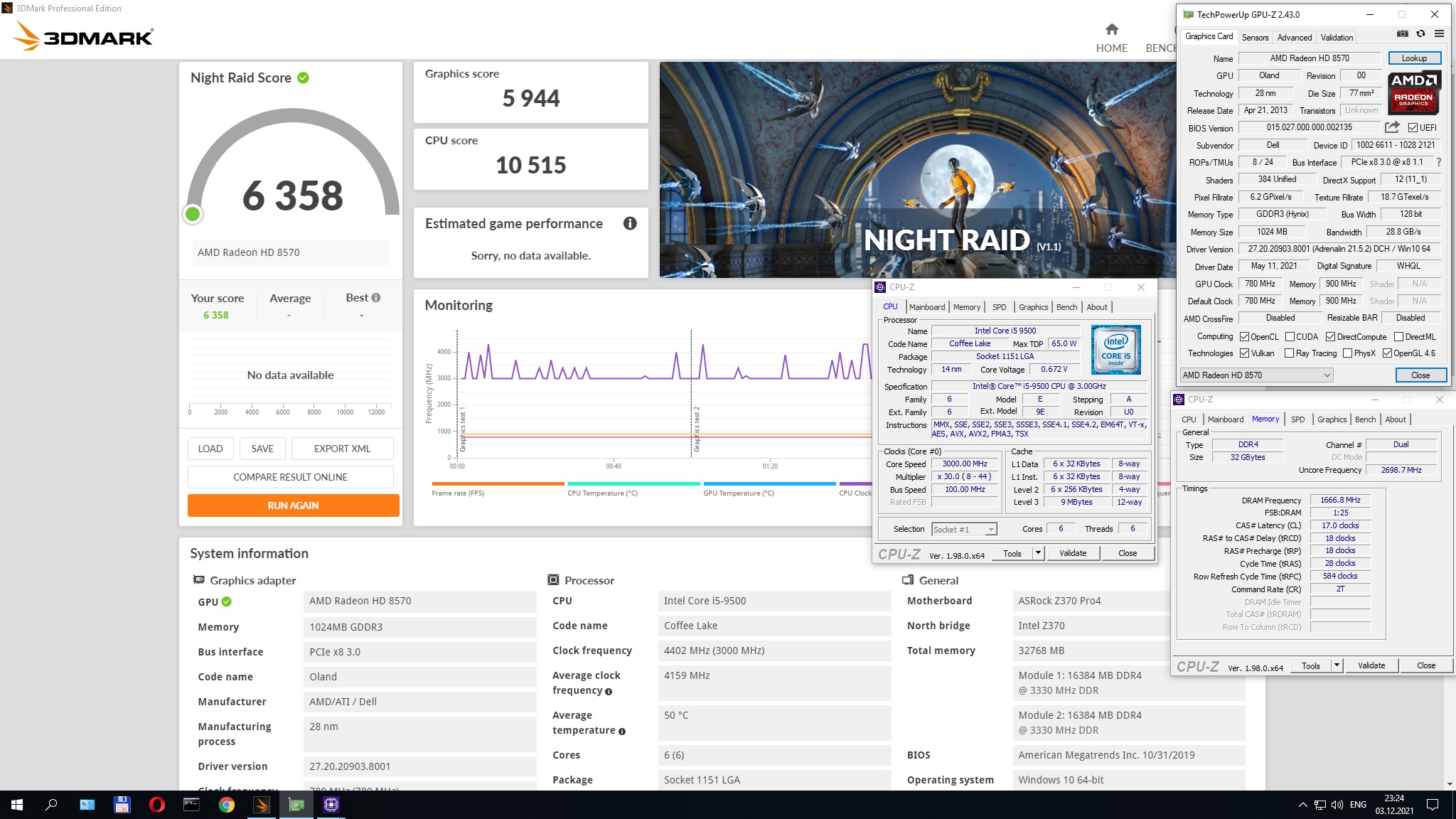Open Command Prompt from the taskbar
The height and width of the screenshot is (819, 1456).
pyautogui.click(x=191, y=805)
